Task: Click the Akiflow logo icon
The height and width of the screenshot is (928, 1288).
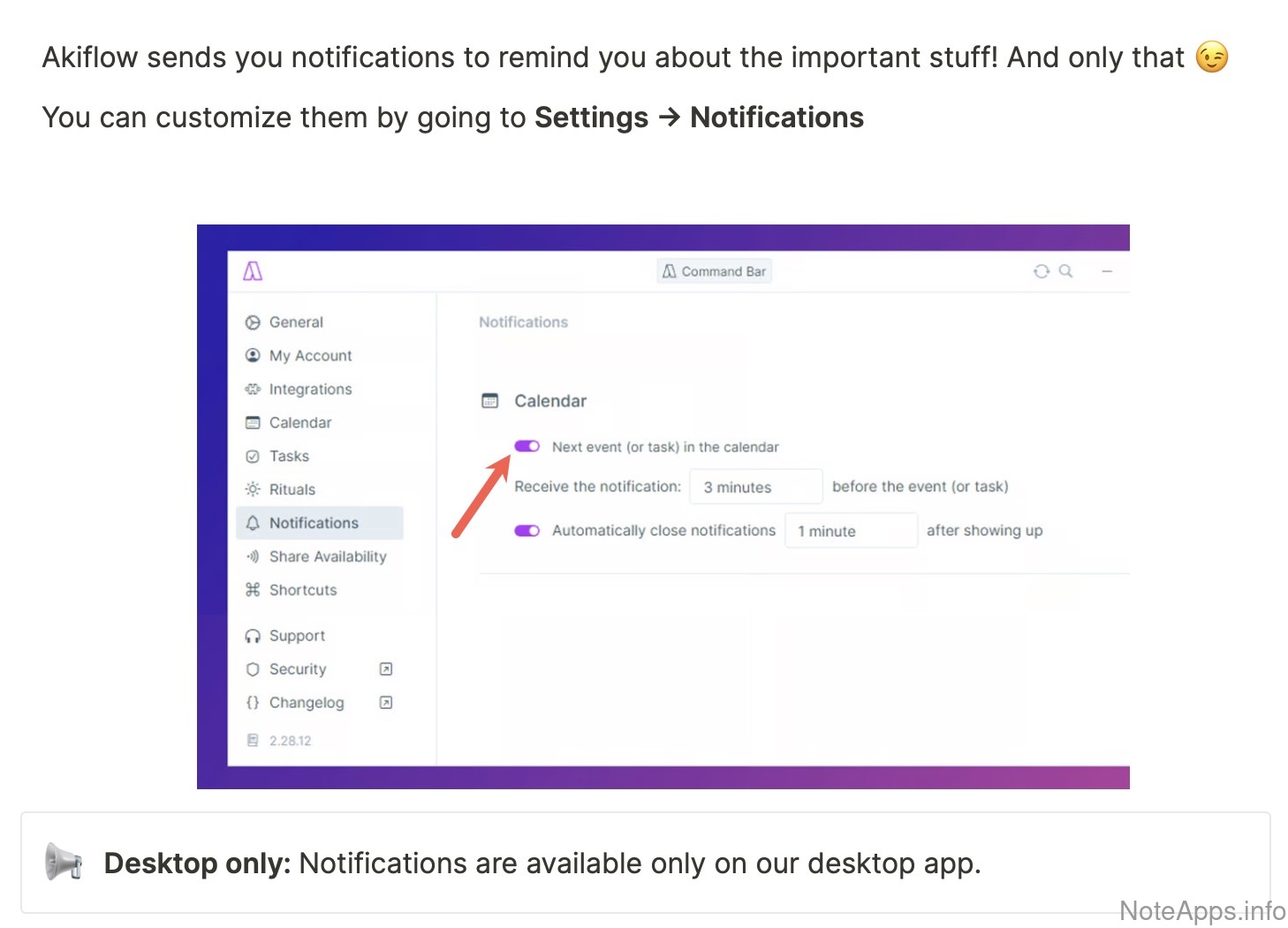Action: (253, 270)
